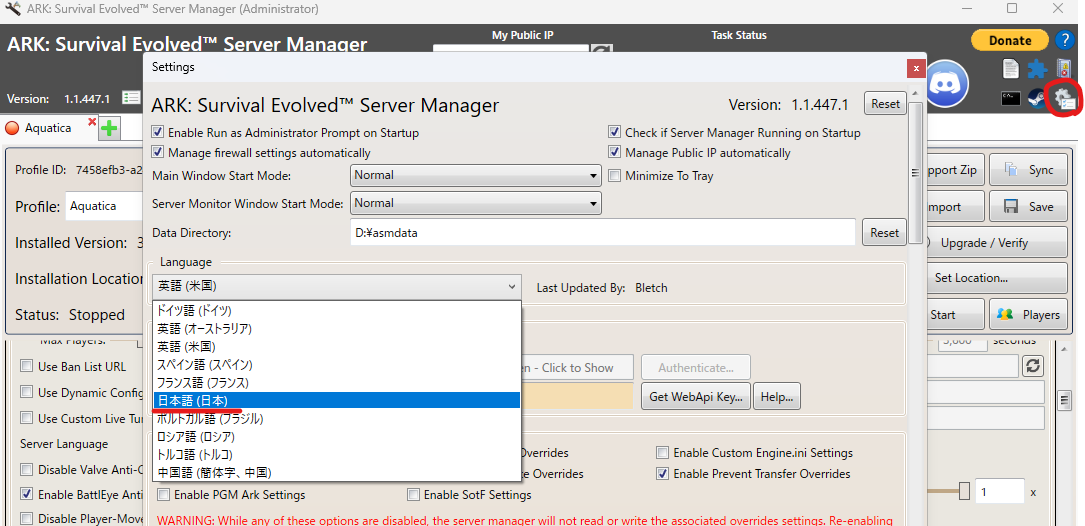
Task: Open the global settings gear icon
Action: pyautogui.click(x=1062, y=98)
